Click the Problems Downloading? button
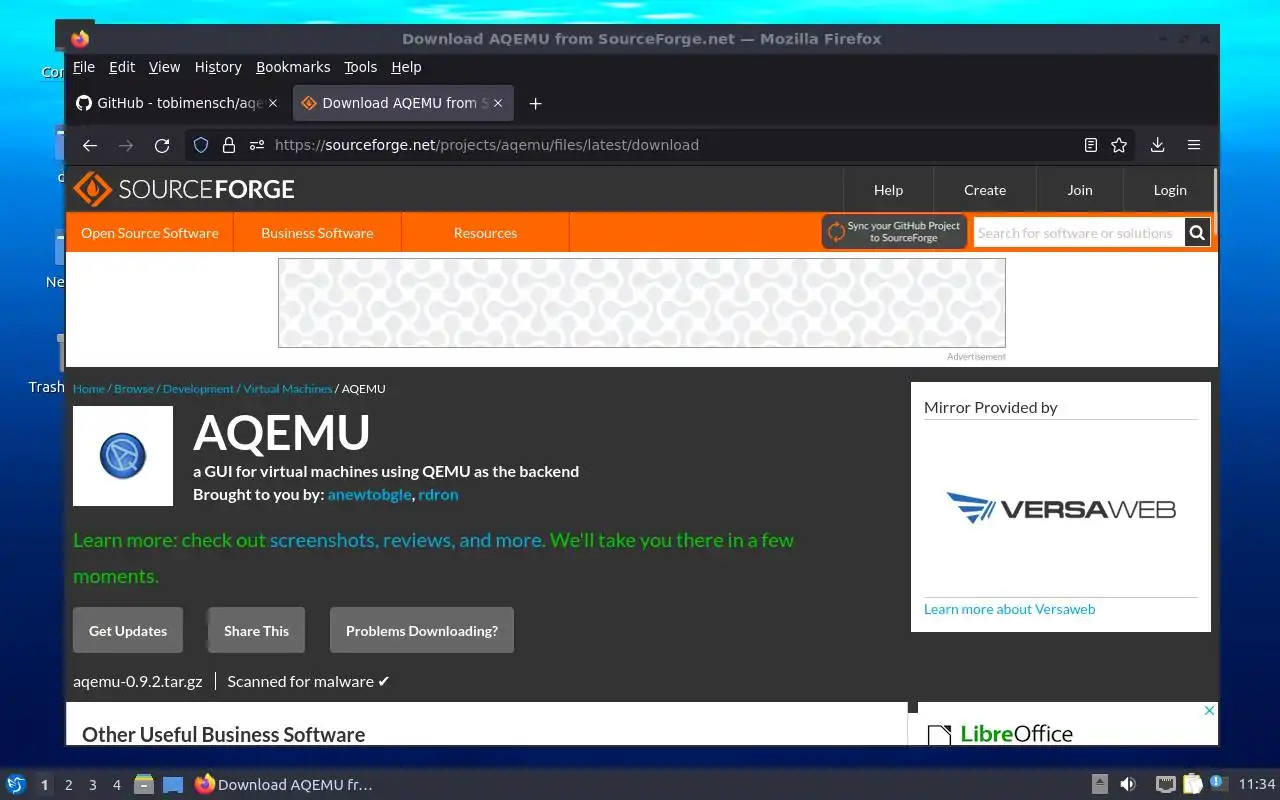This screenshot has width=1280, height=800. click(422, 630)
